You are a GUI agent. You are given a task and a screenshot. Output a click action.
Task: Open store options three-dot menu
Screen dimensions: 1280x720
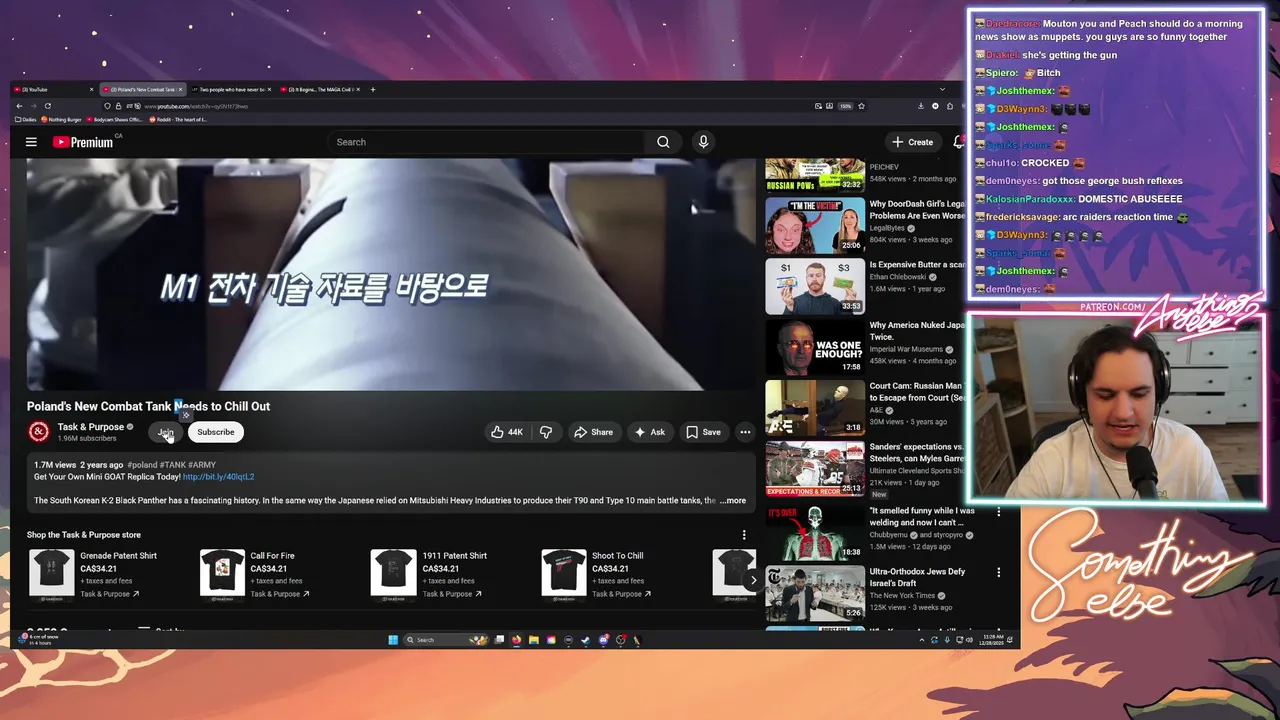click(744, 535)
